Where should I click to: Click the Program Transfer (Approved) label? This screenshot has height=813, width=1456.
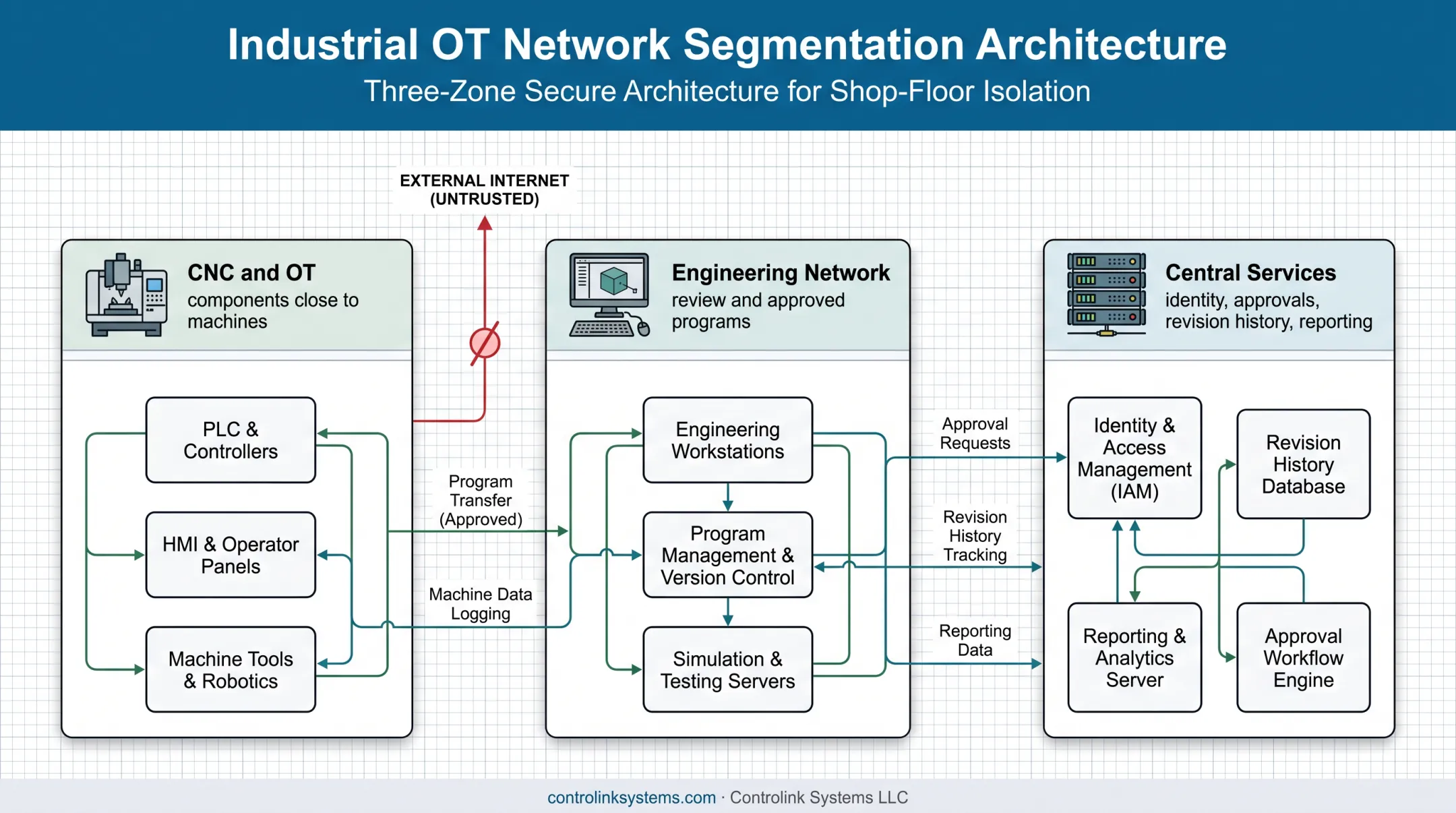[x=481, y=500]
